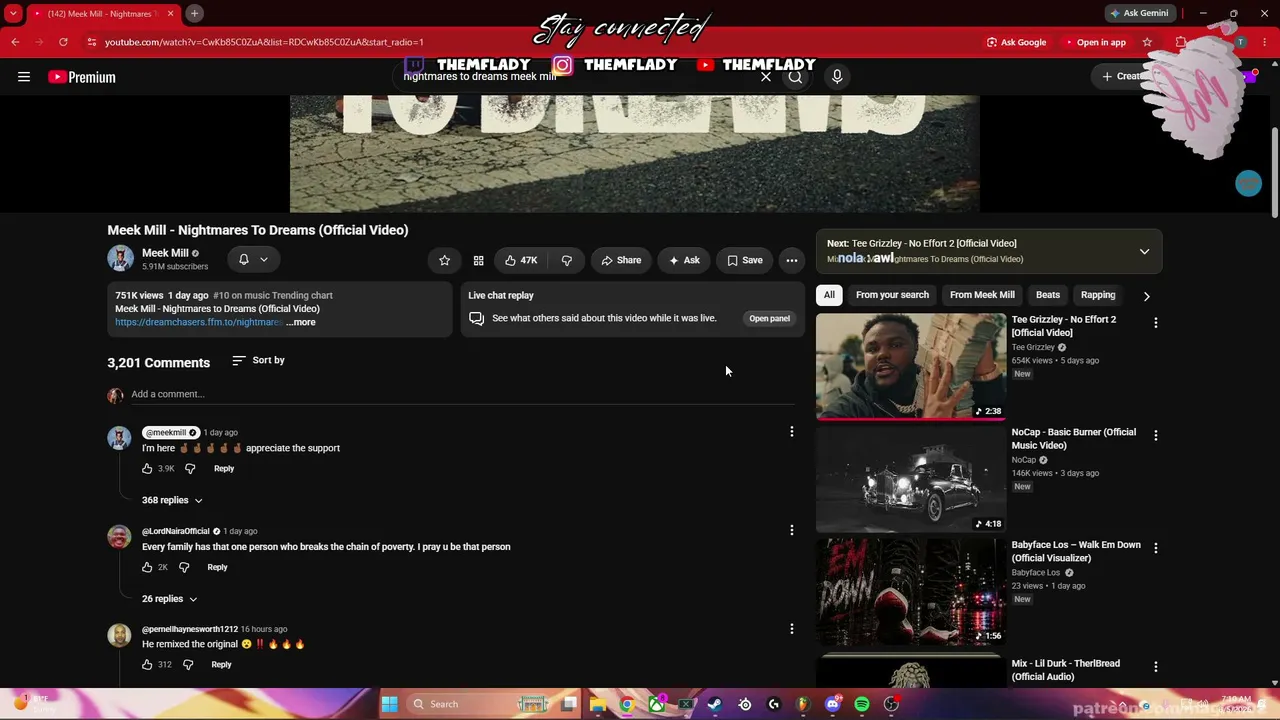Click Open in app button
This screenshot has height=720, width=1280.
[1095, 42]
